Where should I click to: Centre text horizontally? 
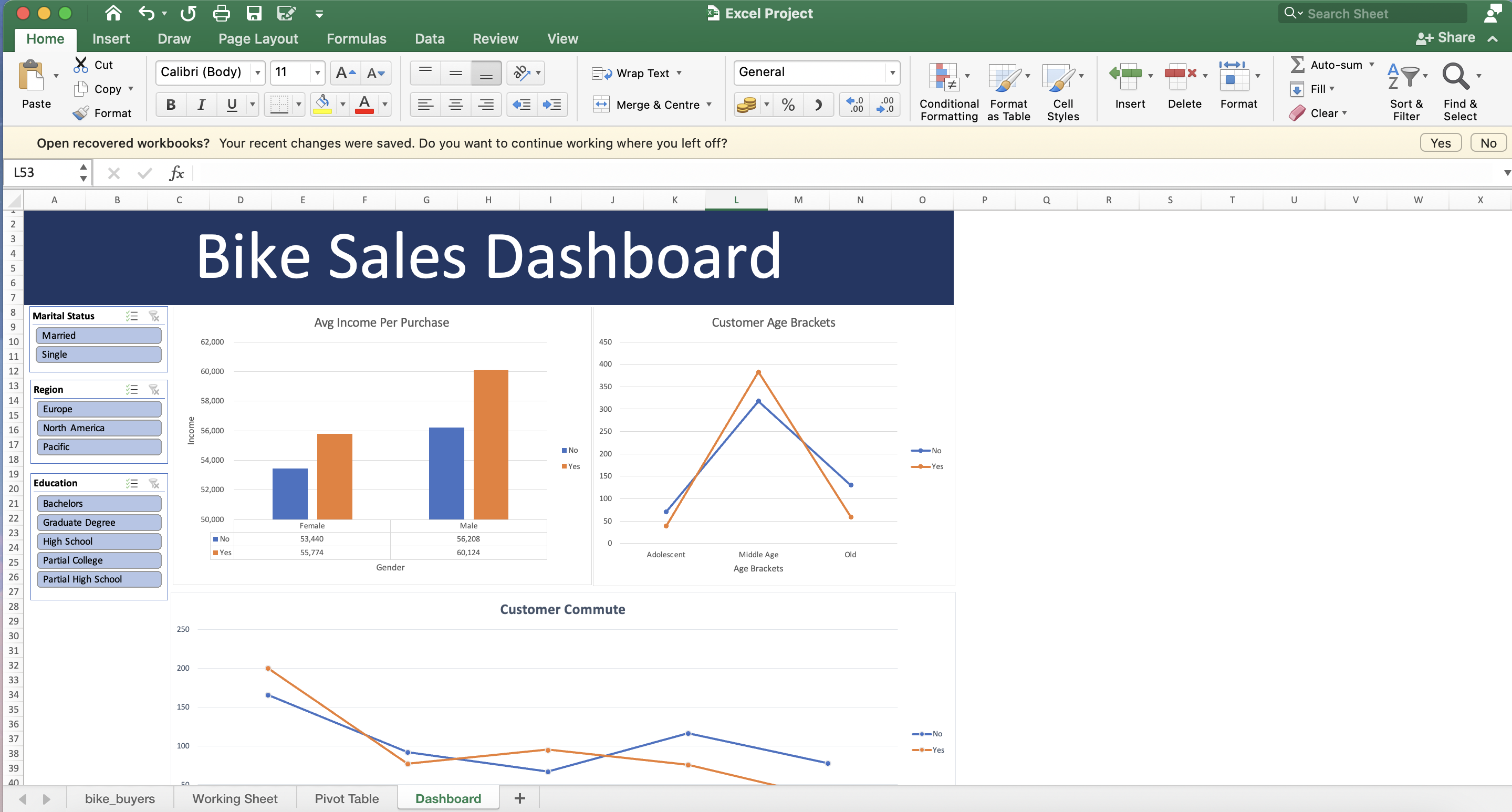[x=455, y=105]
